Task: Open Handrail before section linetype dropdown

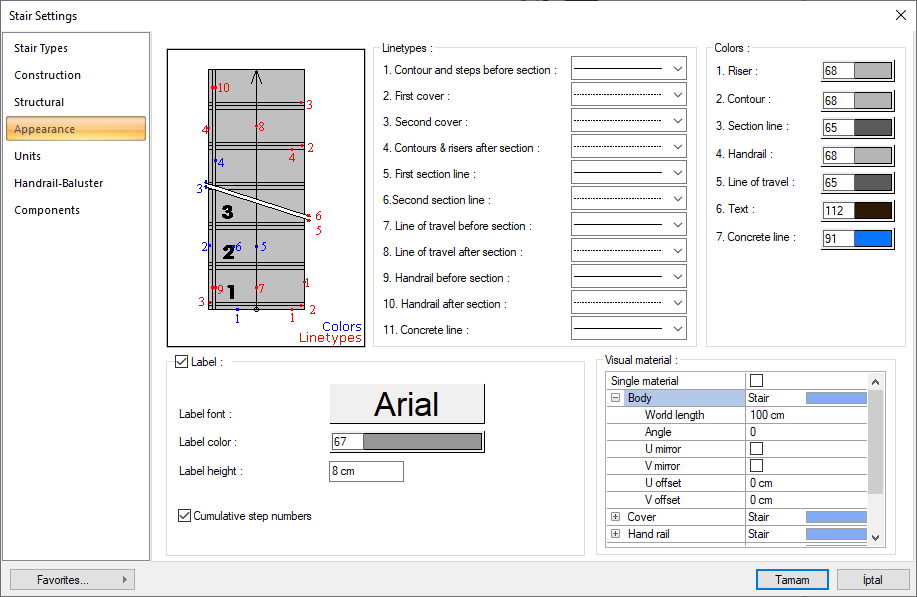Action: point(678,277)
